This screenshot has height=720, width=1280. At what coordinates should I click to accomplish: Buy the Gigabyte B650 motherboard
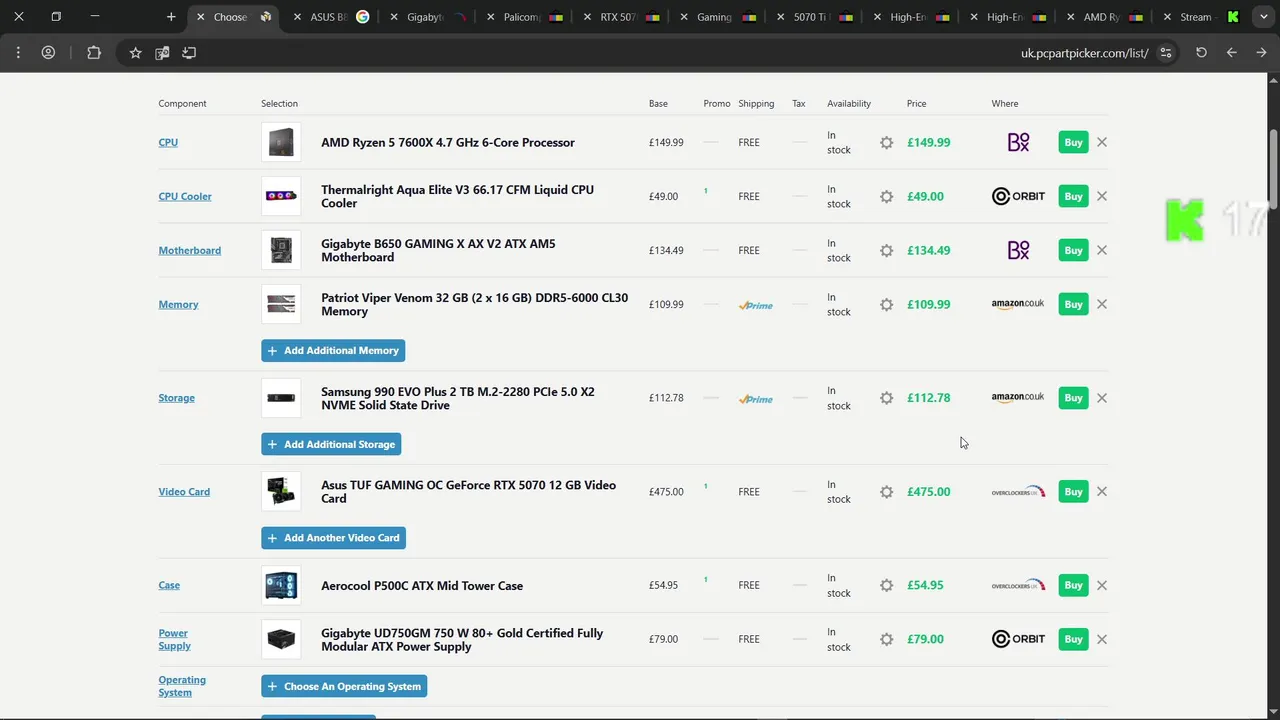click(1073, 250)
